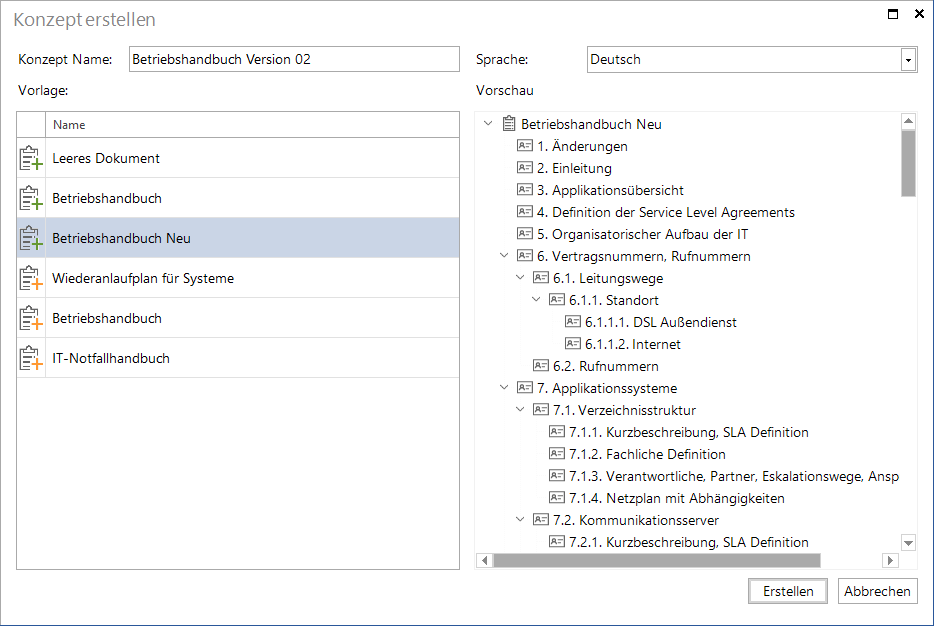Click the Wiederanlaufplan für Systeme template icon

tap(31, 278)
